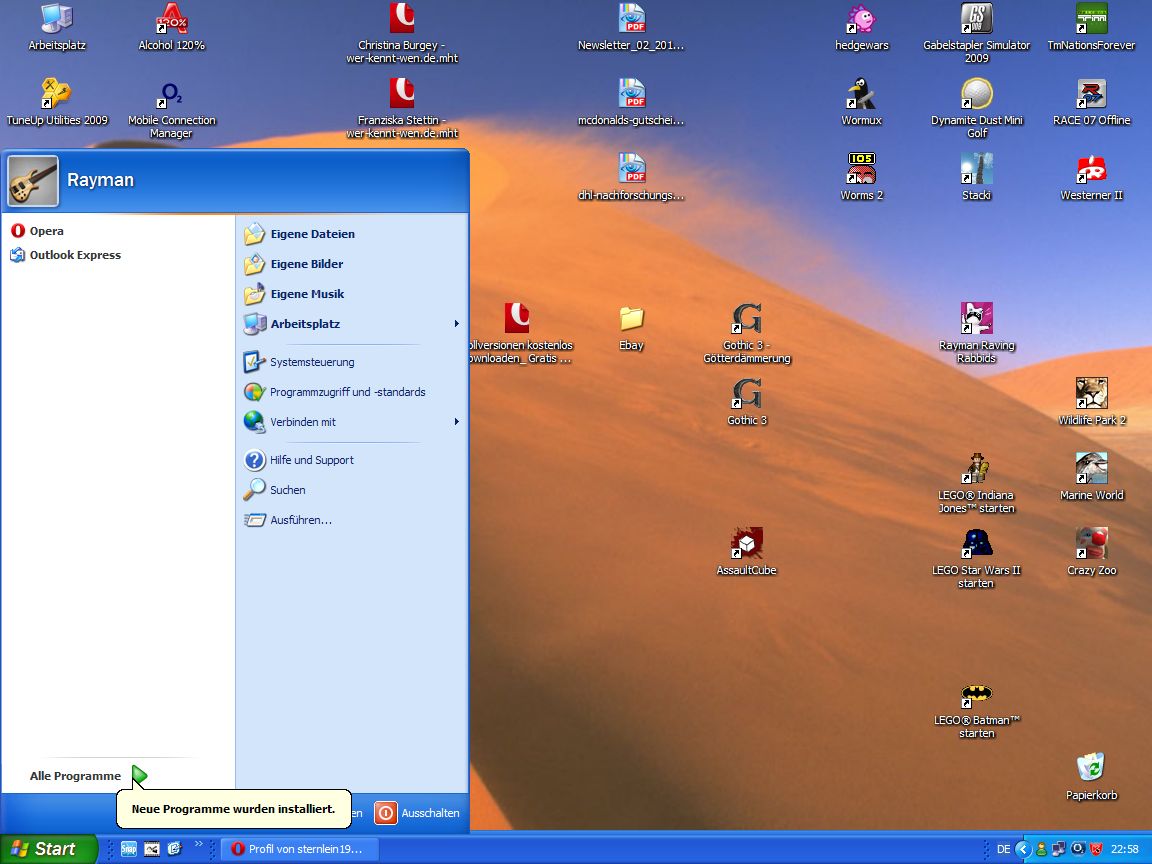The image size is (1152, 864).
Task: Select the Crazy Zoo desktop icon
Action: (x=1091, y=552)
